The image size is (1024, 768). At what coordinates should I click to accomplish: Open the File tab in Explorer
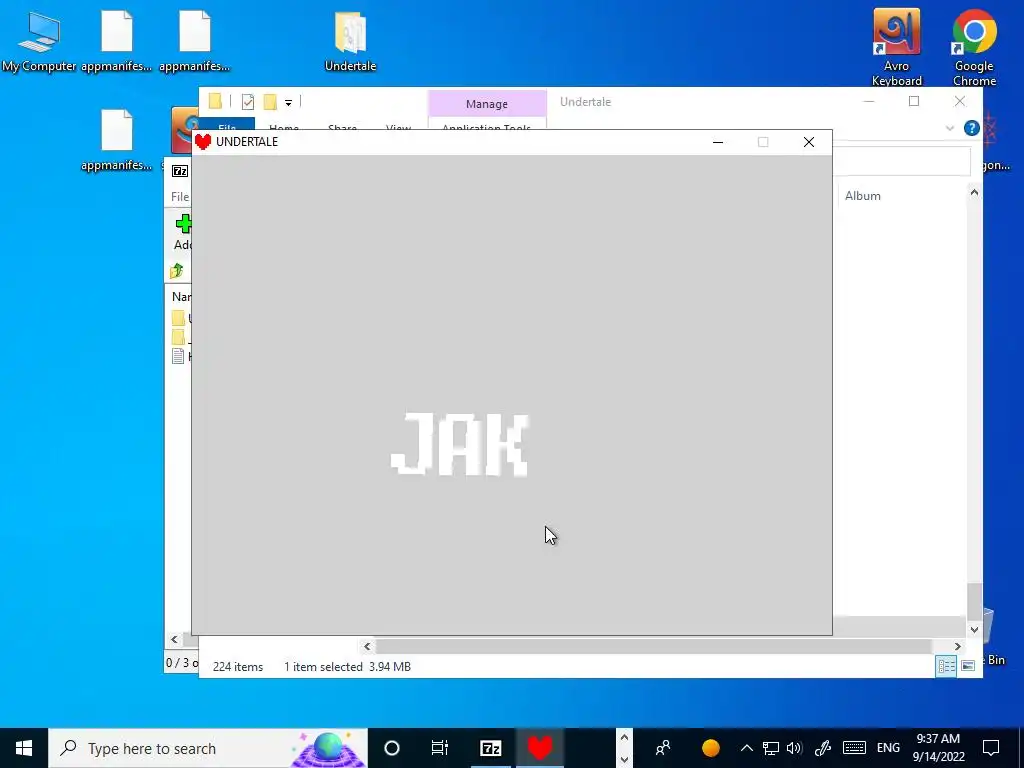pyautogui.click(x=227, y=125)
